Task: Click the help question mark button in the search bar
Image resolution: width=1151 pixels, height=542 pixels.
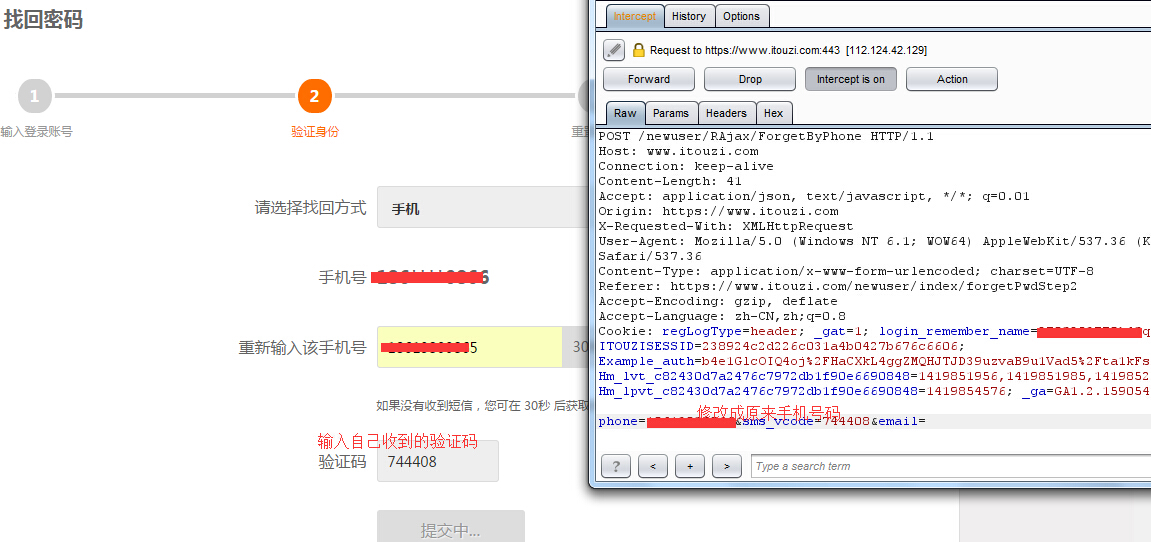Action: pos(616,466)
